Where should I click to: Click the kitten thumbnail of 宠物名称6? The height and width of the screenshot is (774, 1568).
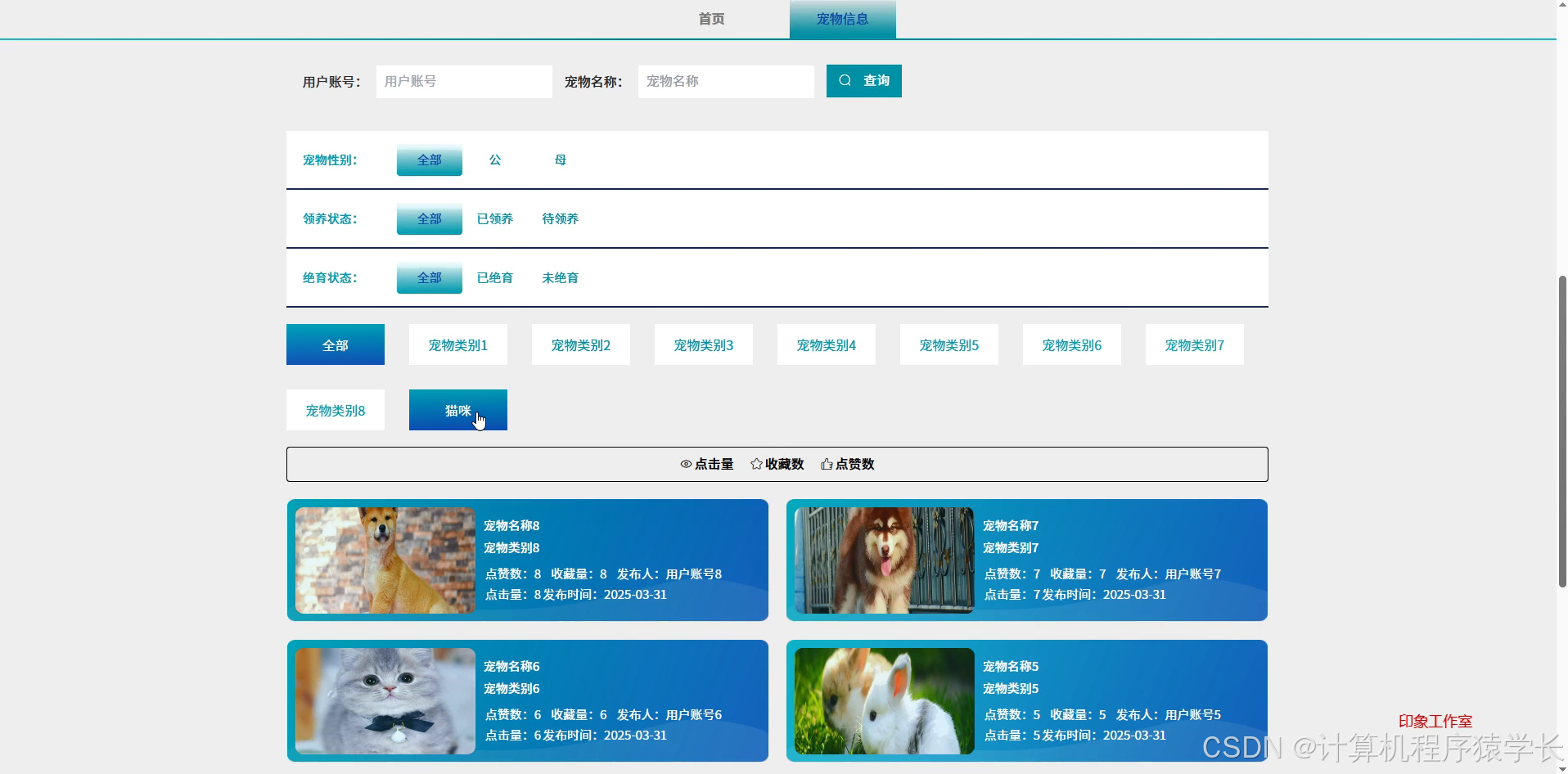coord(384,700)
